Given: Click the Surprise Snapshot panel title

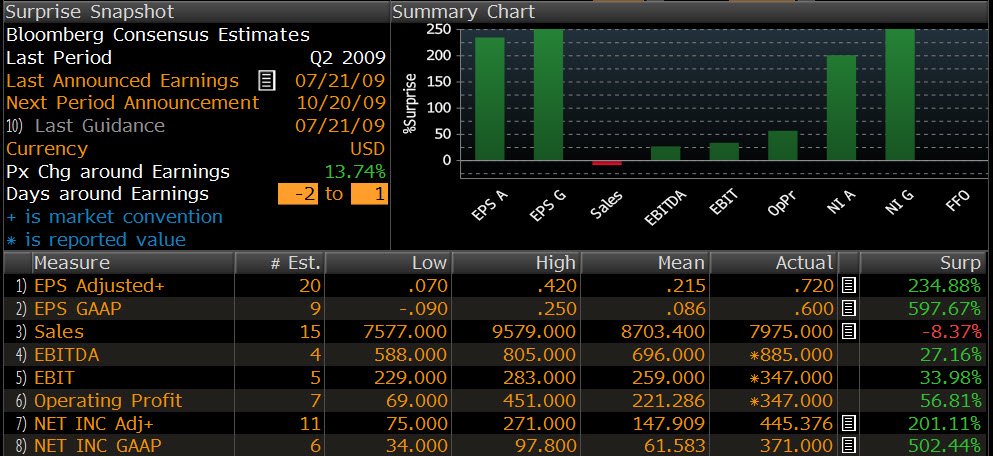Looking at the screenshot, I should 90,12.
